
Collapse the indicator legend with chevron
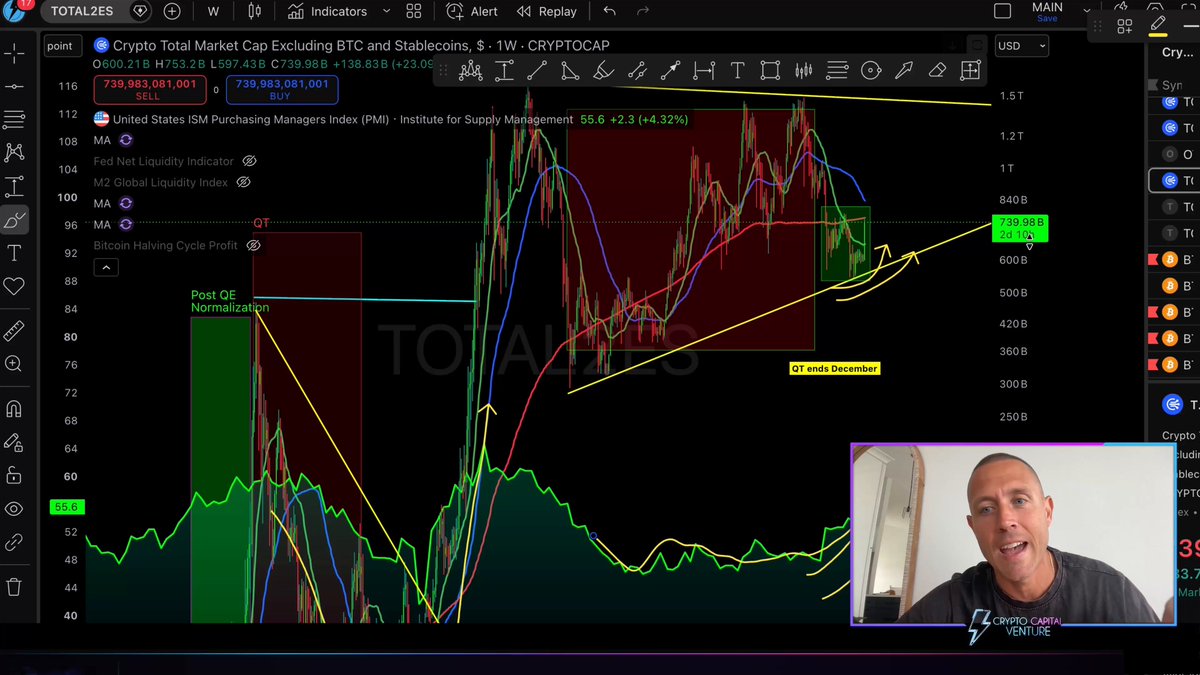click(x=105, y=267)
